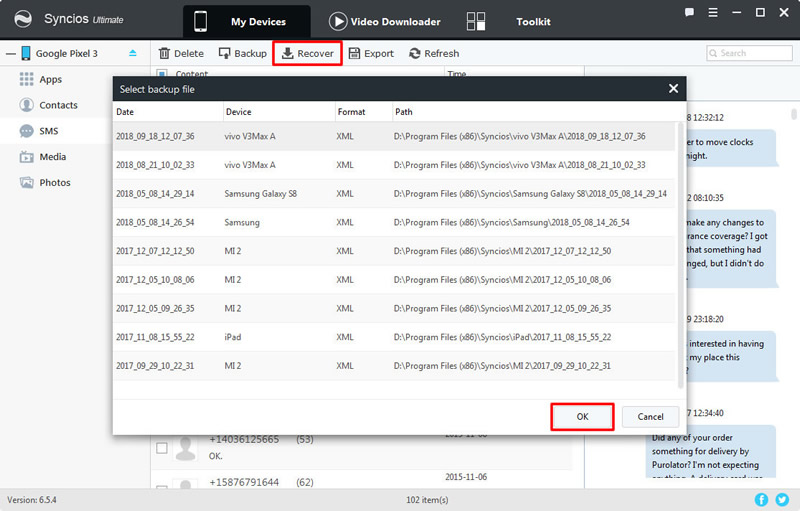The image size is (800, 511).
Task: Click the Recover toolbar button
Action: pyautogui.click(x=307, y=54)
